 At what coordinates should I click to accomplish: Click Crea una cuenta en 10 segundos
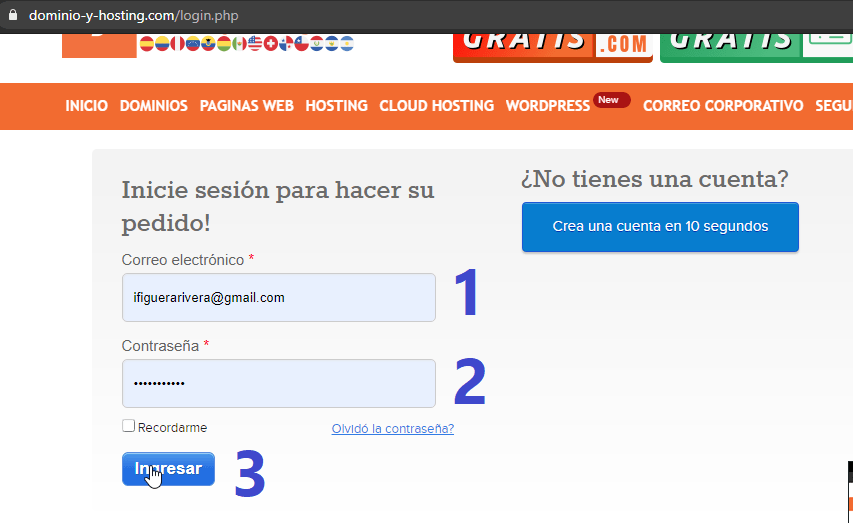click(660, 227)
